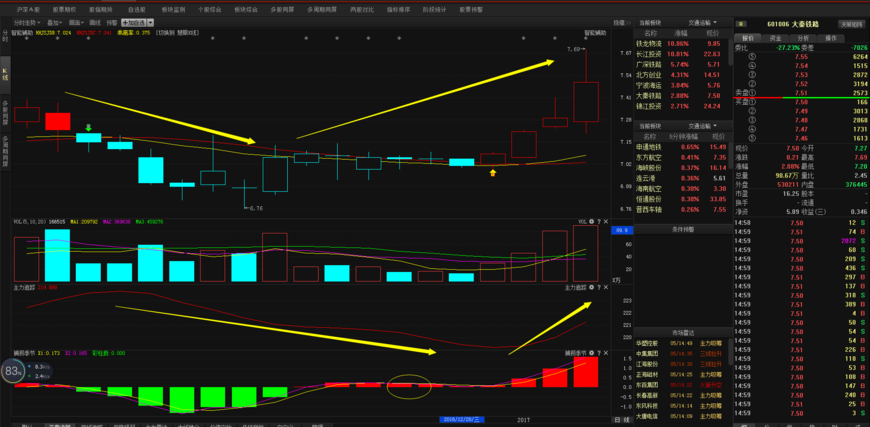Open lower 交通运输 sector dropdown
This screenshot has width=870, height=427.
702,126
